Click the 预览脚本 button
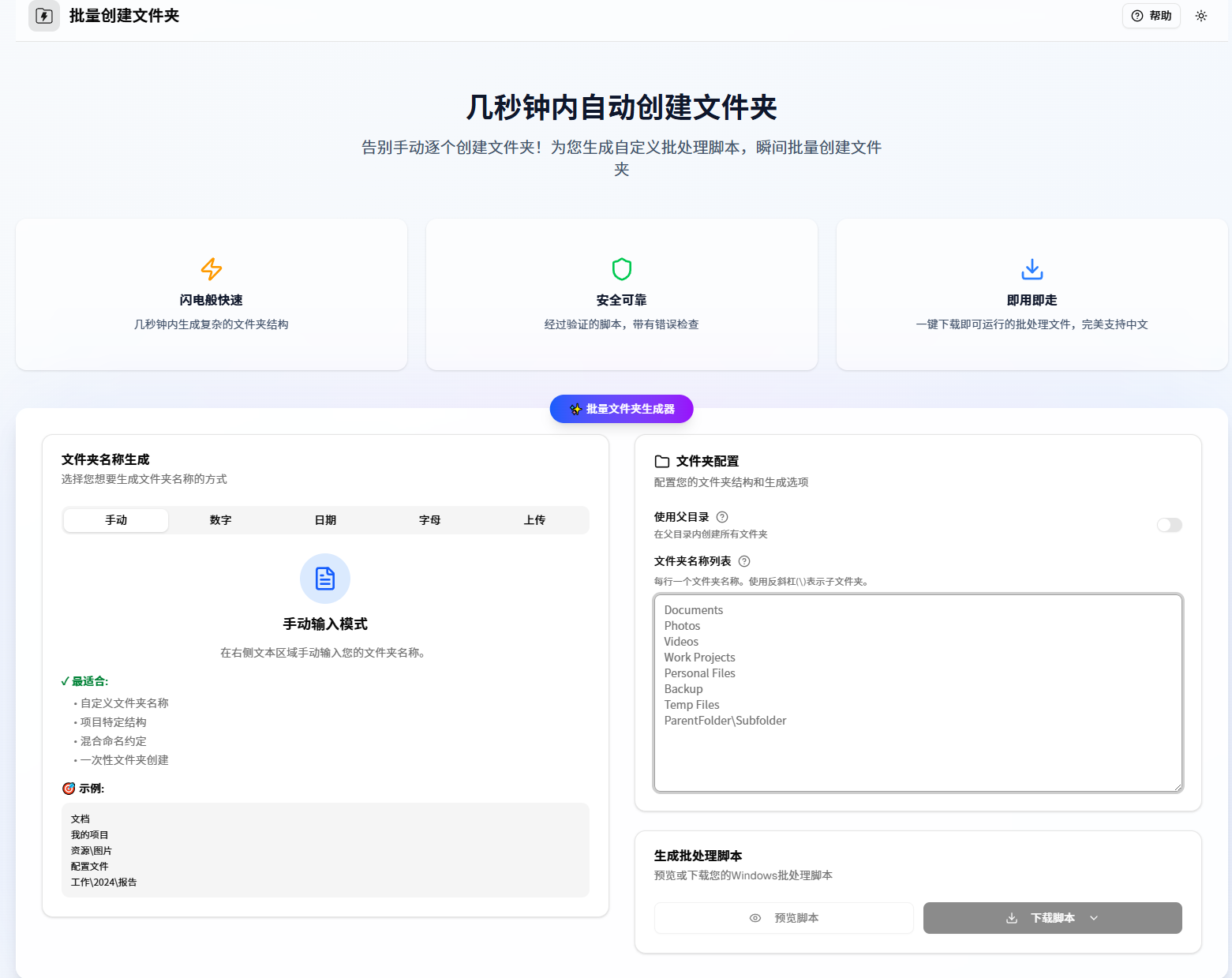Screen dimensions: 1232x978 [784, 918]
